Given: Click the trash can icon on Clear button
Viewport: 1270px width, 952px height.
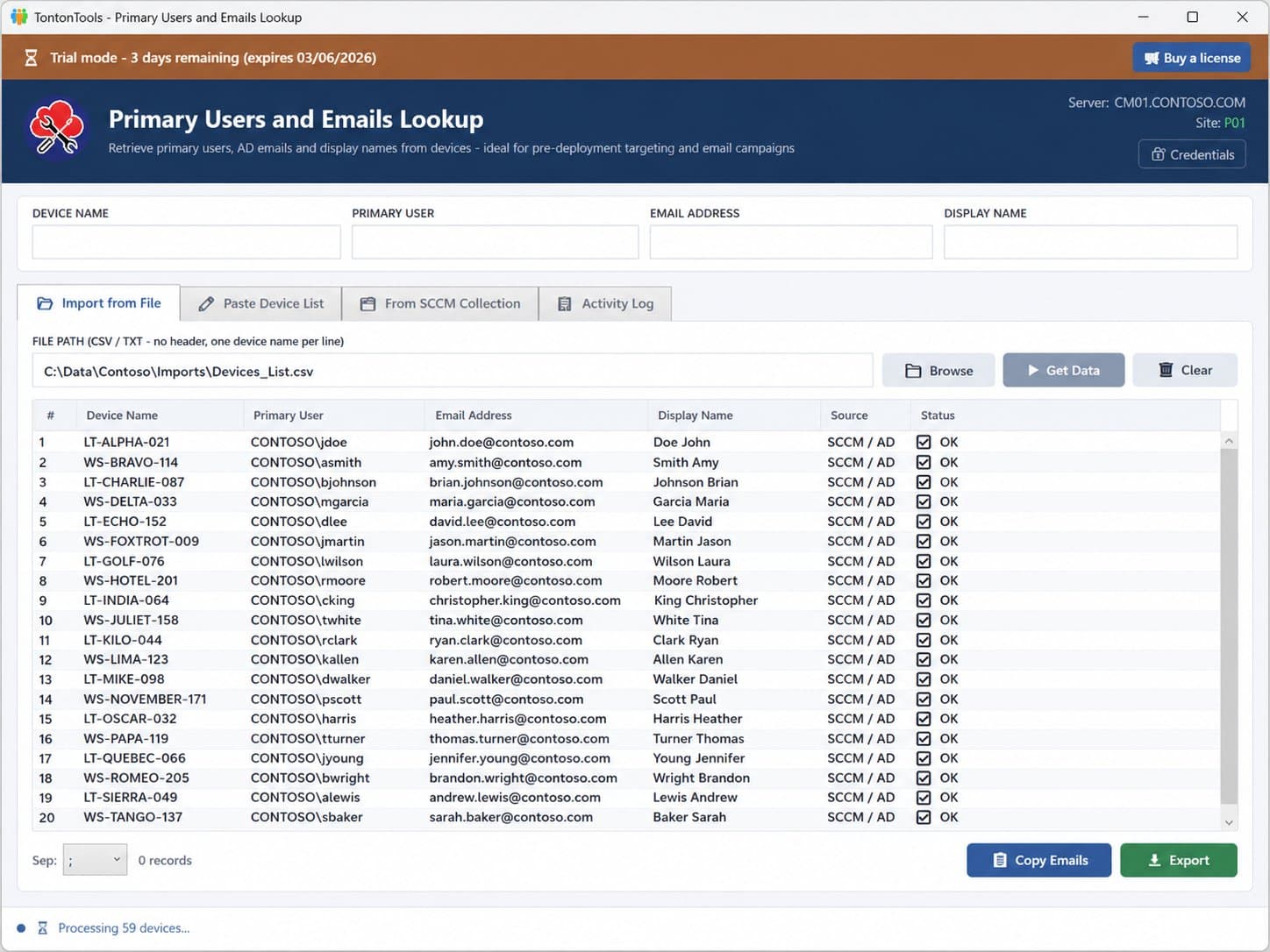Looking at the screenshot, I should [1166, 370].
